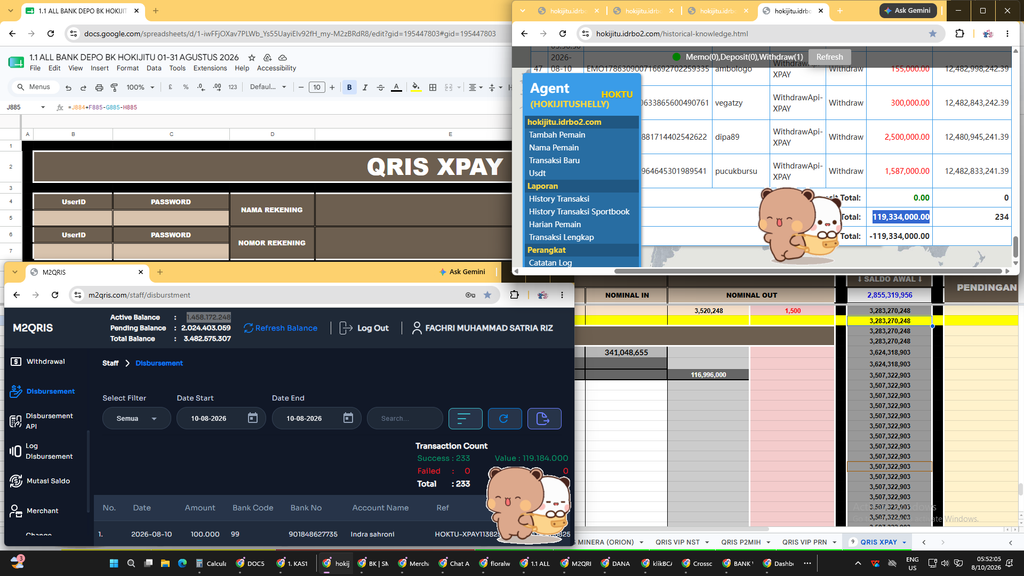Decrease font size with minus button
The width and height of the screenshot is (1024, 576).
(301, 88)
